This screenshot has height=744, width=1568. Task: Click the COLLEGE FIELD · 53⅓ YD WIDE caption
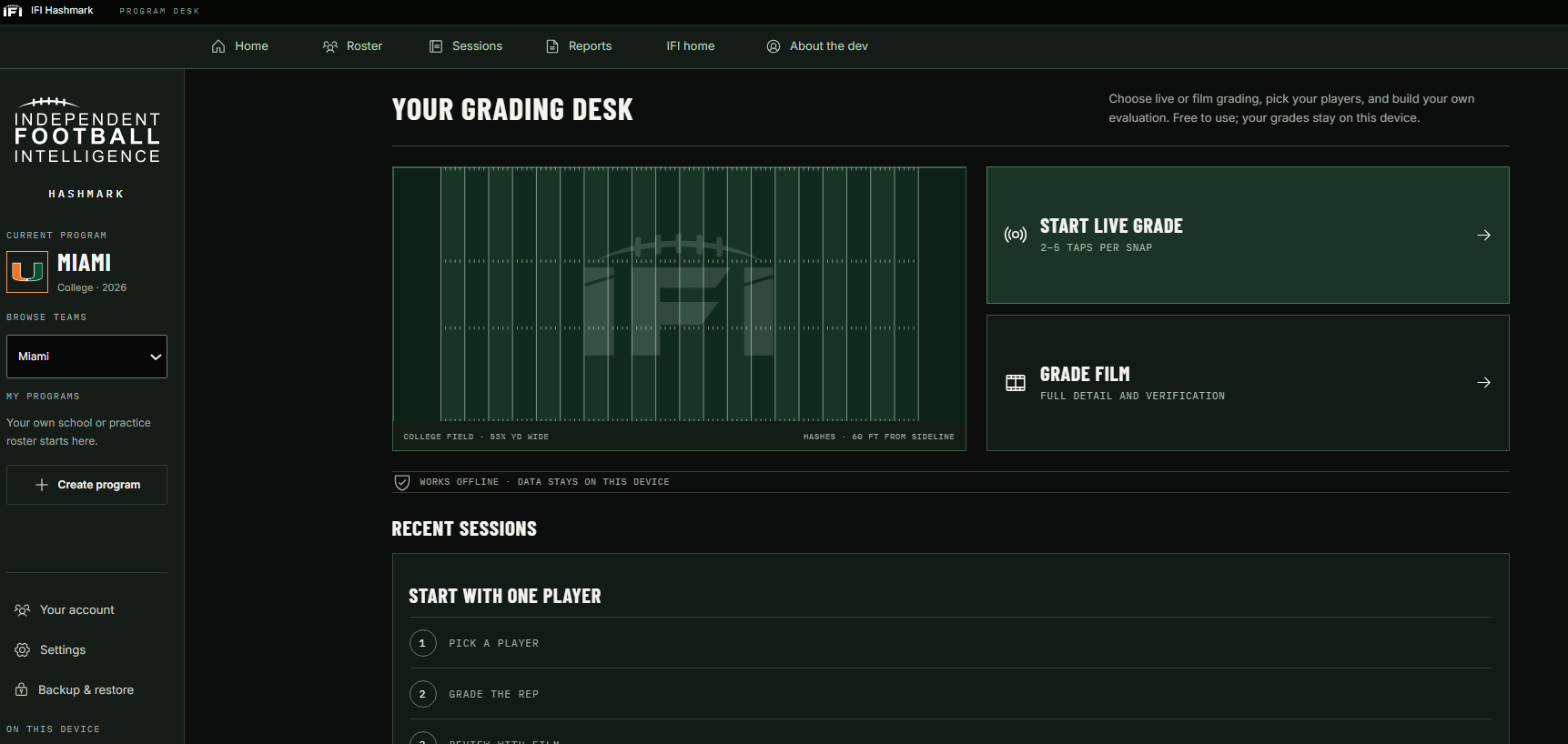point(476,437)
